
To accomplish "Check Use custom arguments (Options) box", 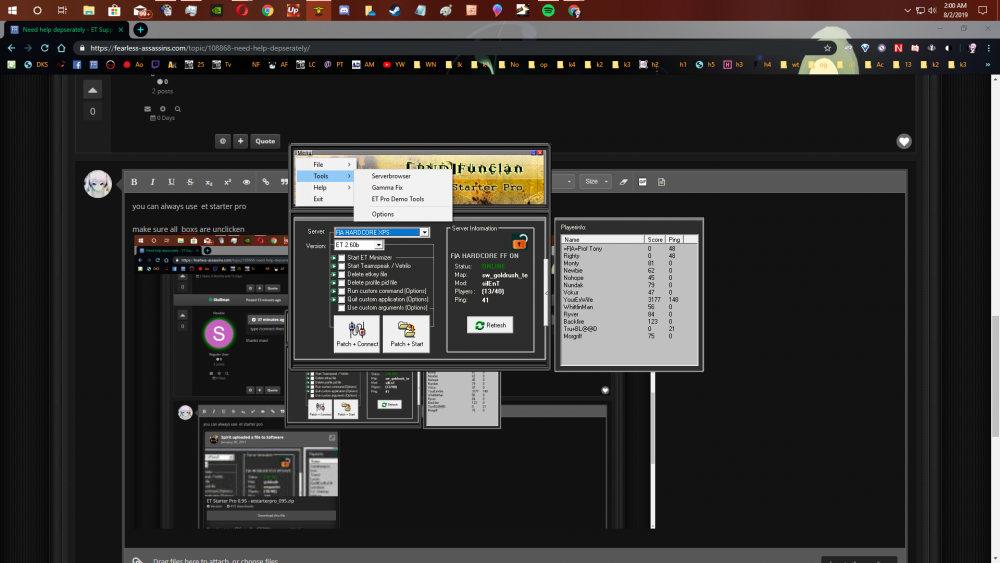I will pyautogui.click(x=342, y=307).
